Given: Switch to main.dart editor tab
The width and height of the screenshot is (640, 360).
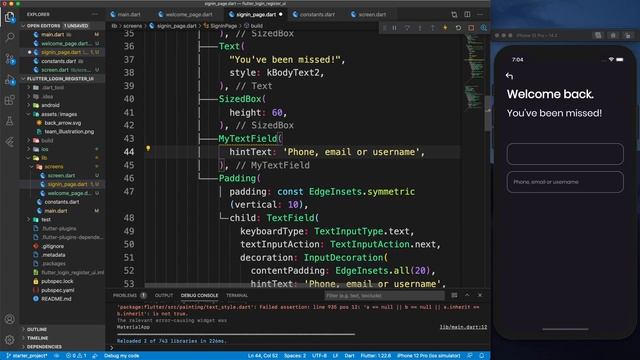Looking at the screenshot, I should (125, 14).
